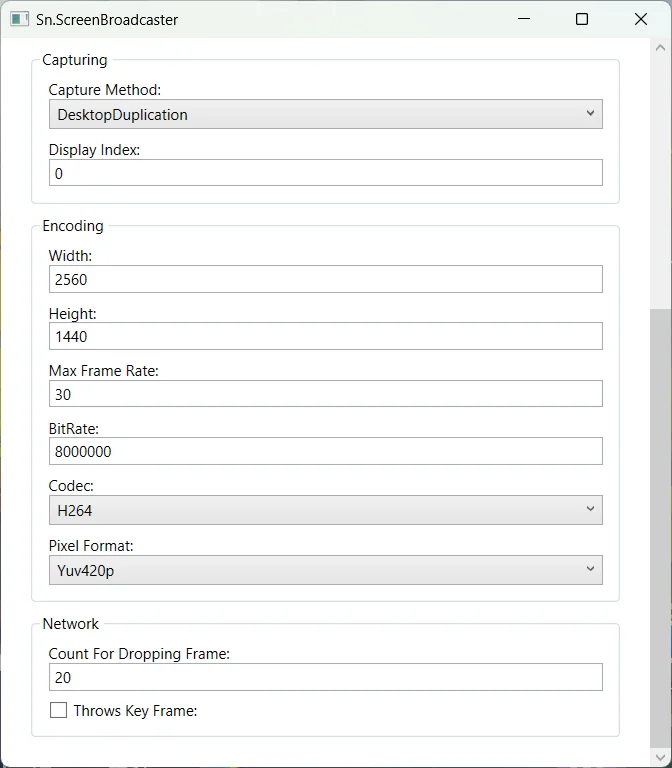Click the scrollbar up arrow
Screen dimensions: 672x768
660,48
